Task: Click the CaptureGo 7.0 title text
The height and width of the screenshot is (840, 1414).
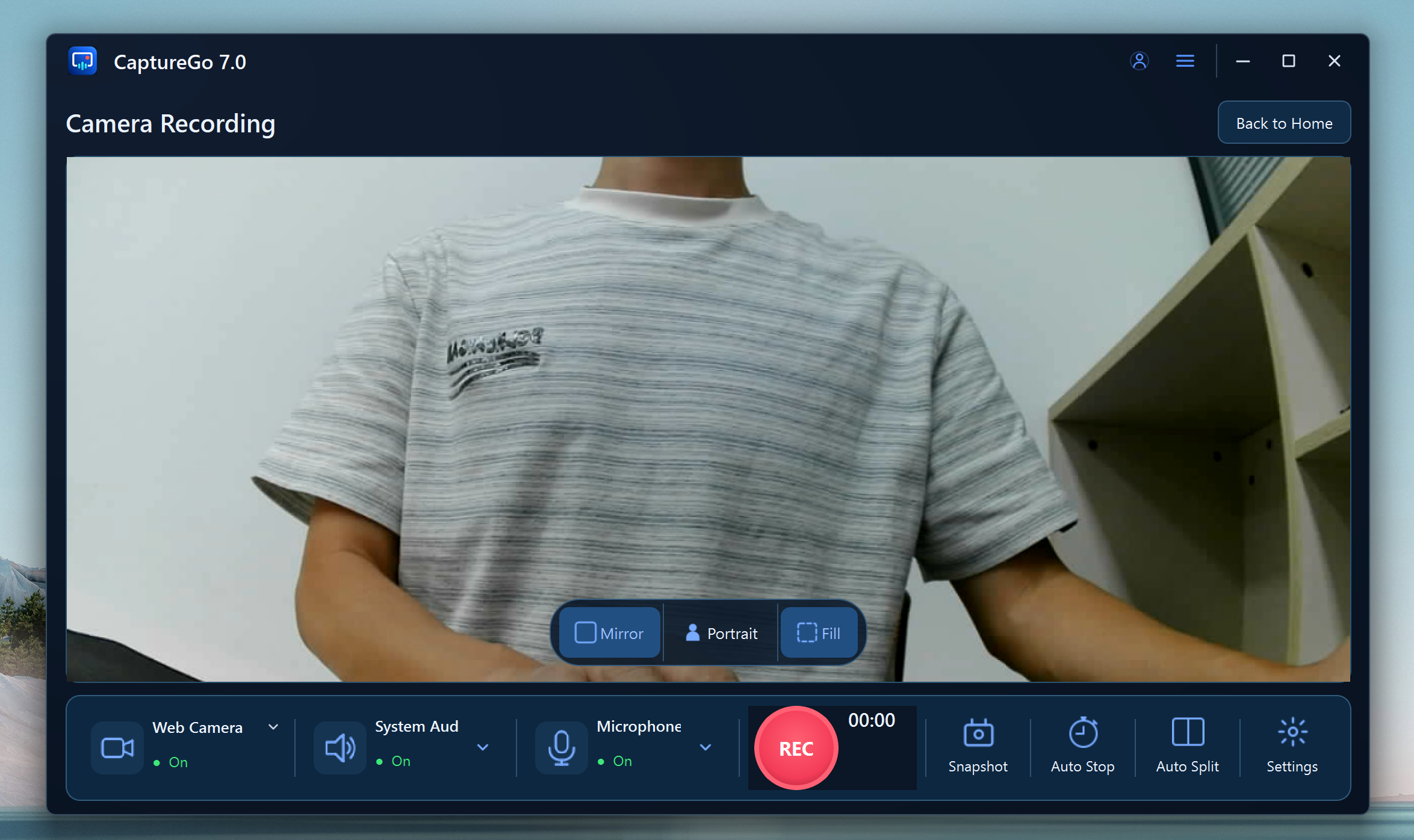Action: (x=179, y=62)
